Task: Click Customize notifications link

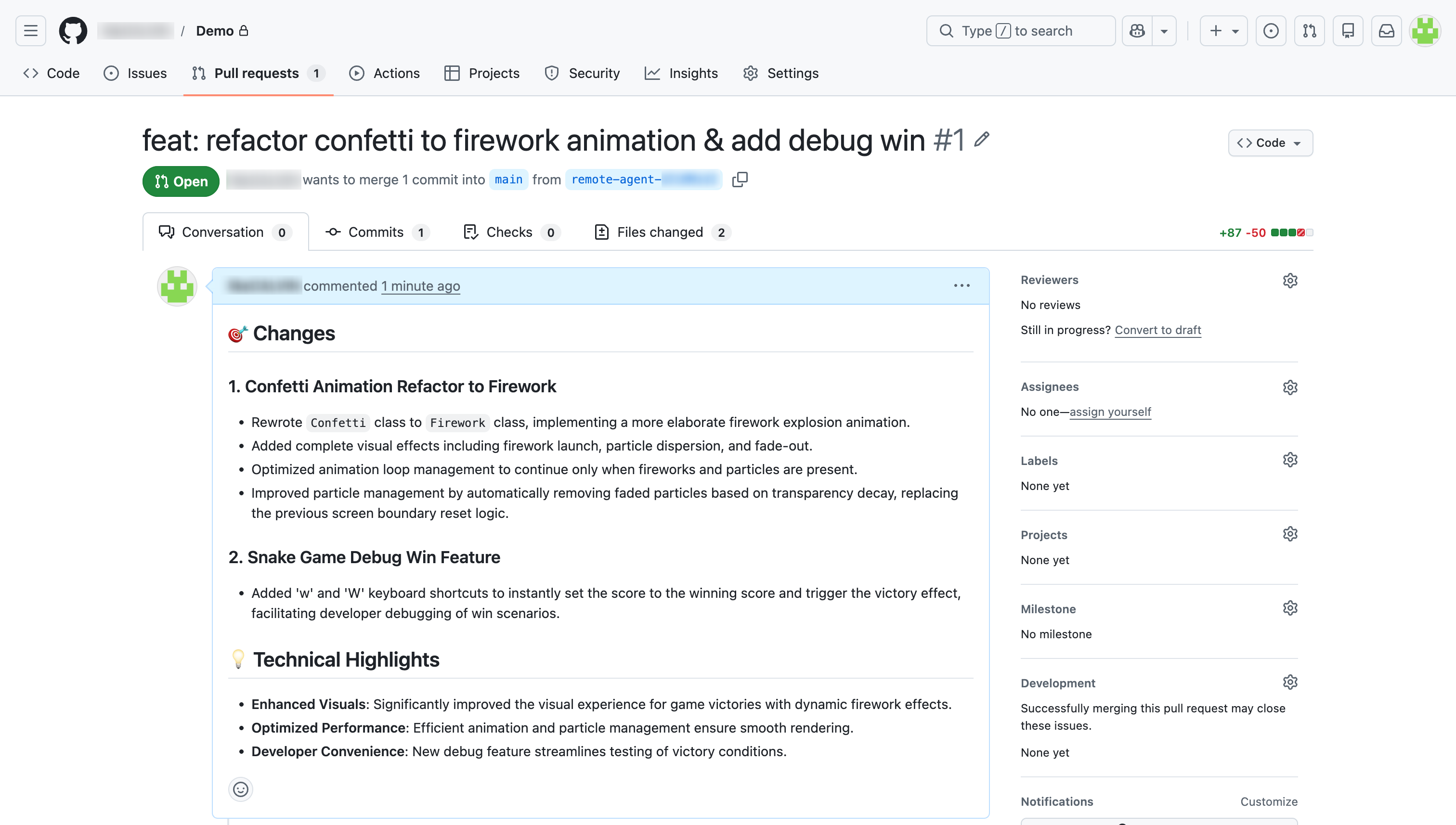Action: 1269,802
